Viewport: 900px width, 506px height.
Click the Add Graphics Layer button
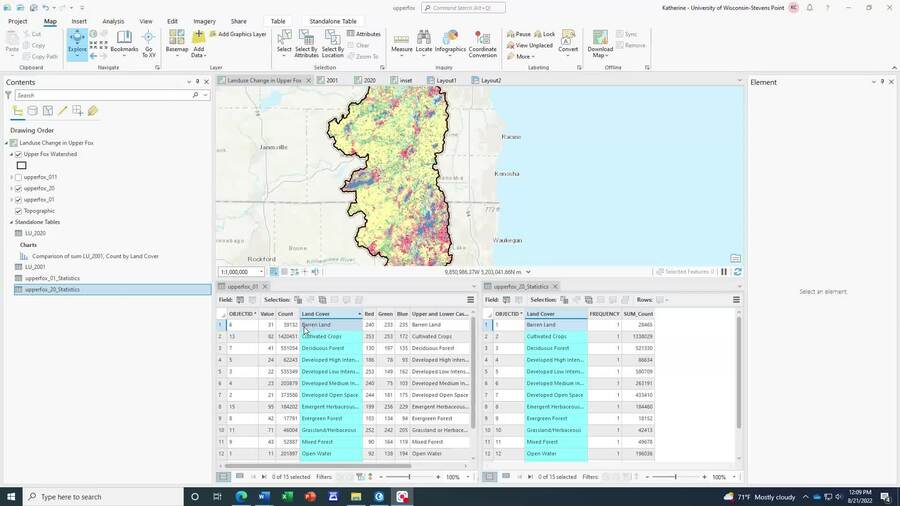(238, 34)
